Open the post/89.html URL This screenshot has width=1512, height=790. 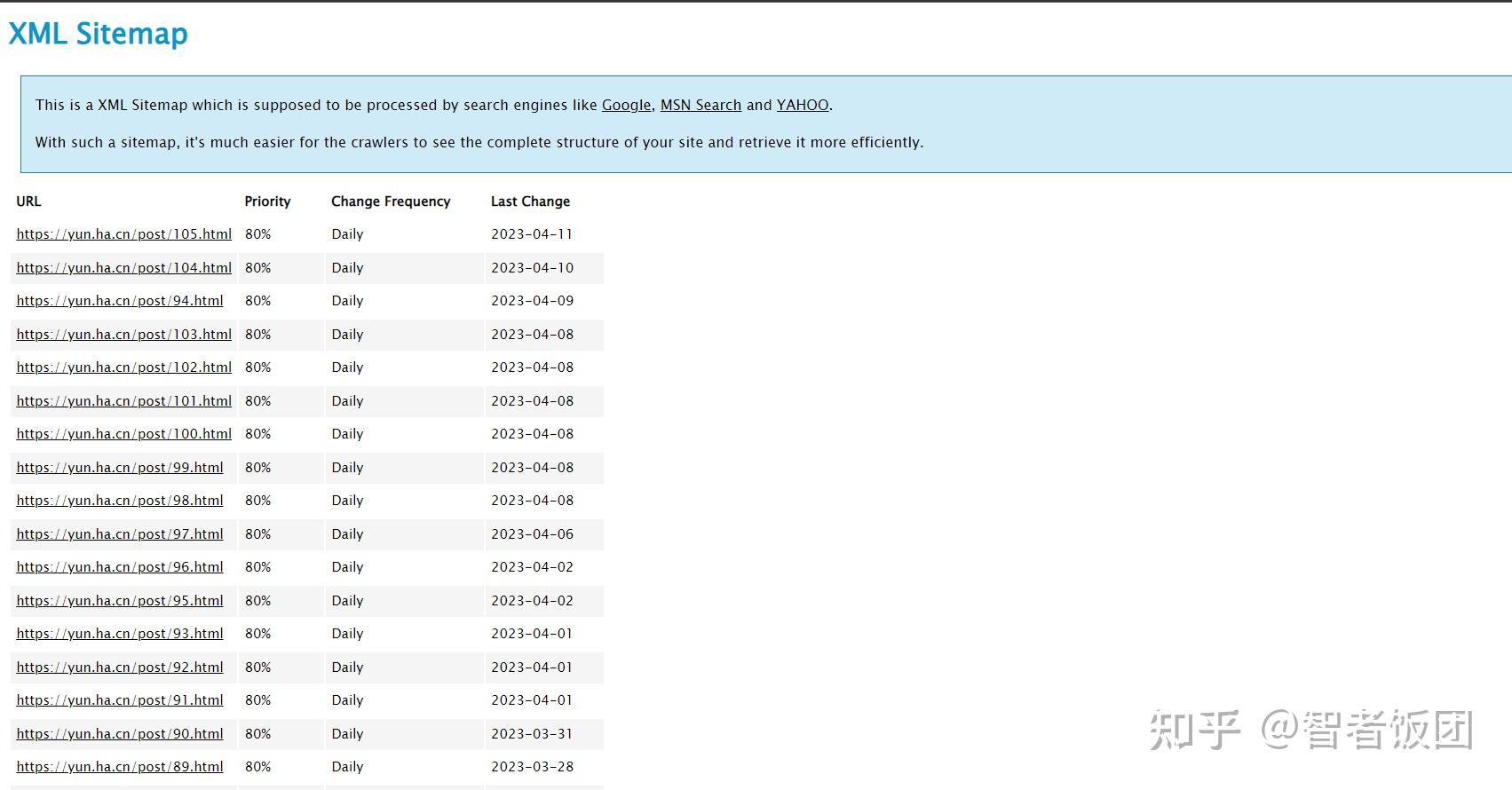click(x=120, y=767)
